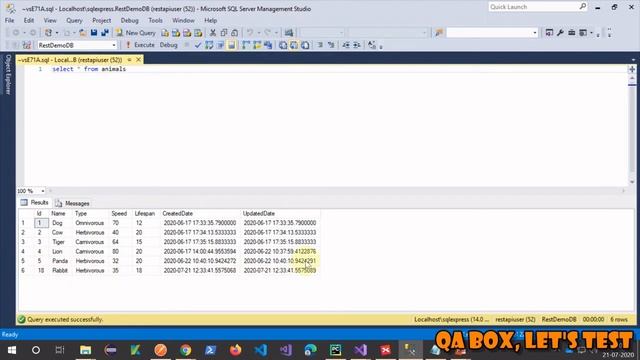The width and height of the screenshot is (640, 360).
Task: Click the Specify Values for Template Parameters icon
Action: point(371,45)
